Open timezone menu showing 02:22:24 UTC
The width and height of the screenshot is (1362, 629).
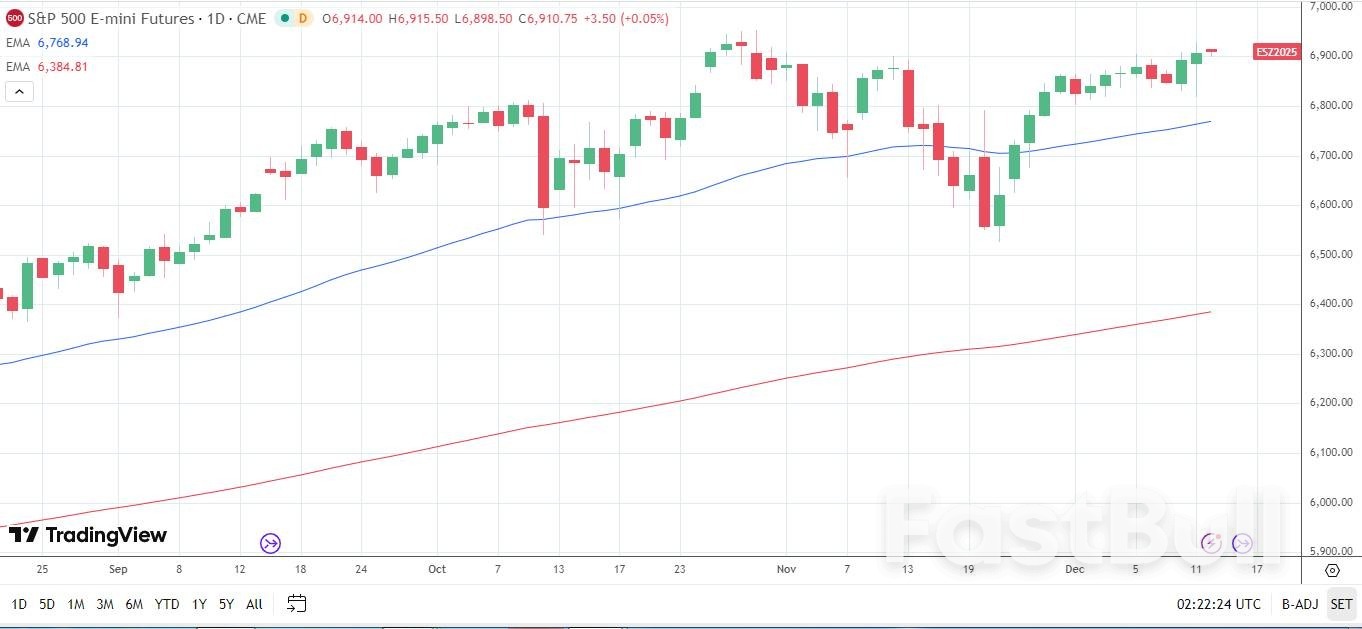1218,604
